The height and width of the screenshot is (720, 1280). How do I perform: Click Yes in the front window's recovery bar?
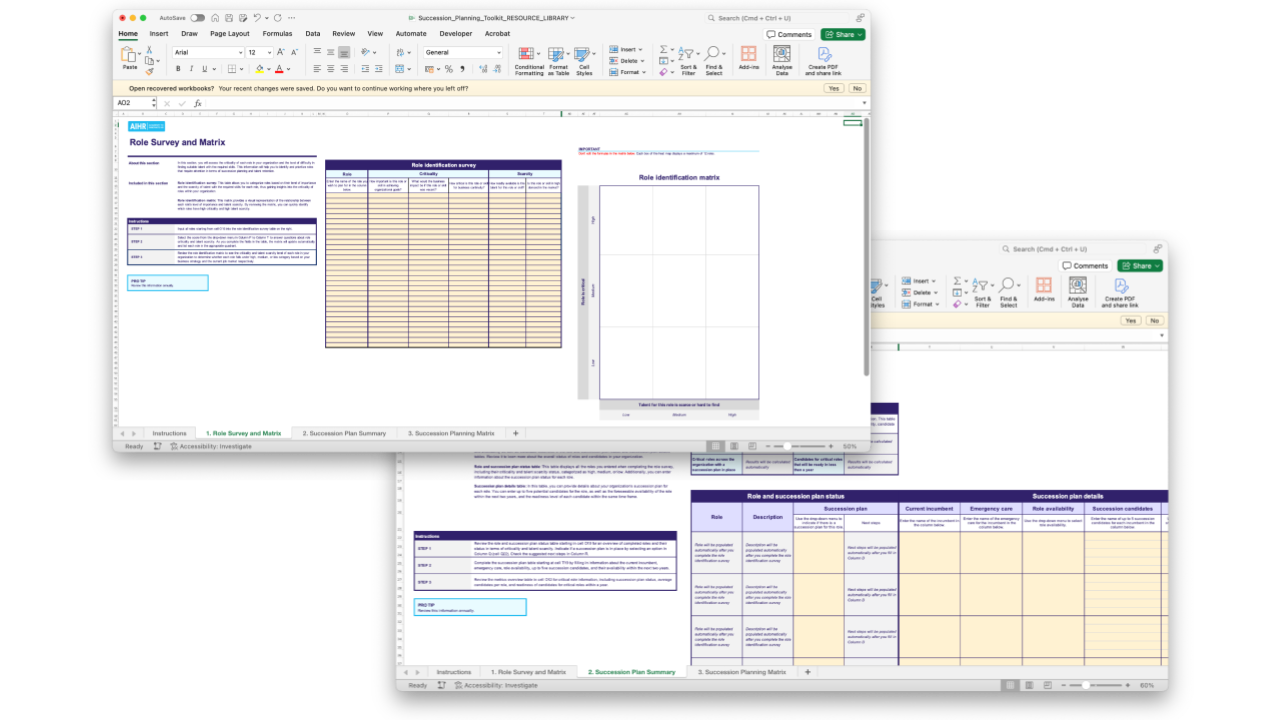(x=833, y=88)
